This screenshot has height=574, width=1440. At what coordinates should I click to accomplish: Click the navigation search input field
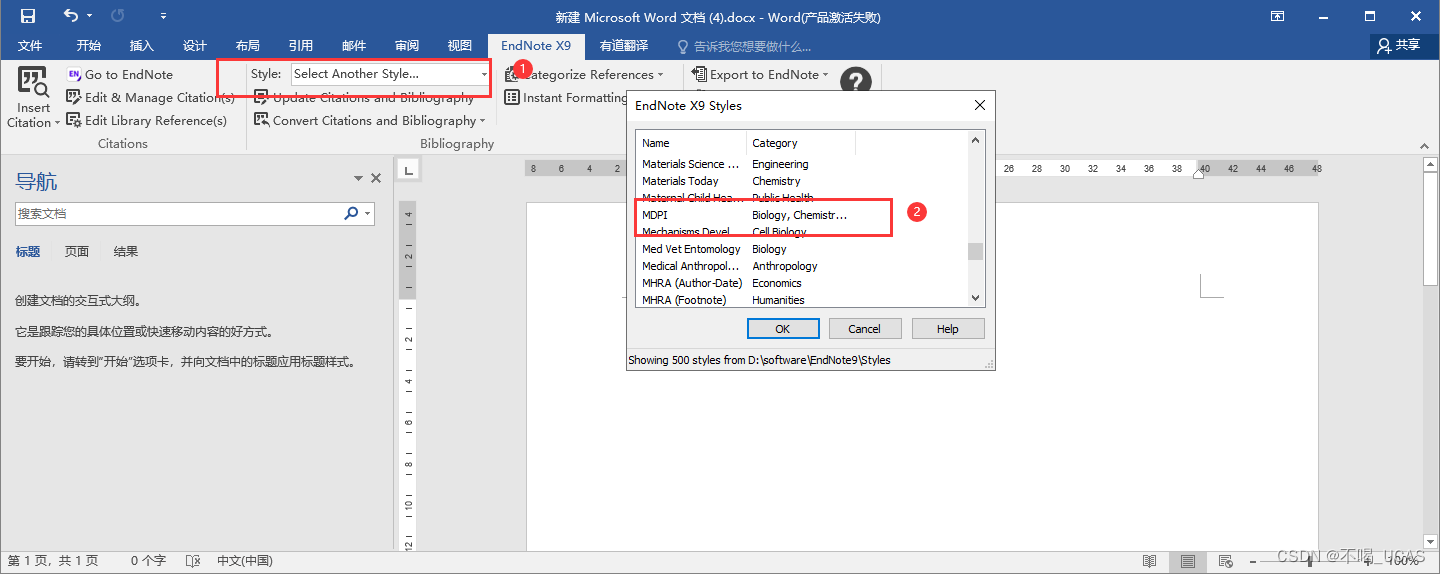[179, 213]
